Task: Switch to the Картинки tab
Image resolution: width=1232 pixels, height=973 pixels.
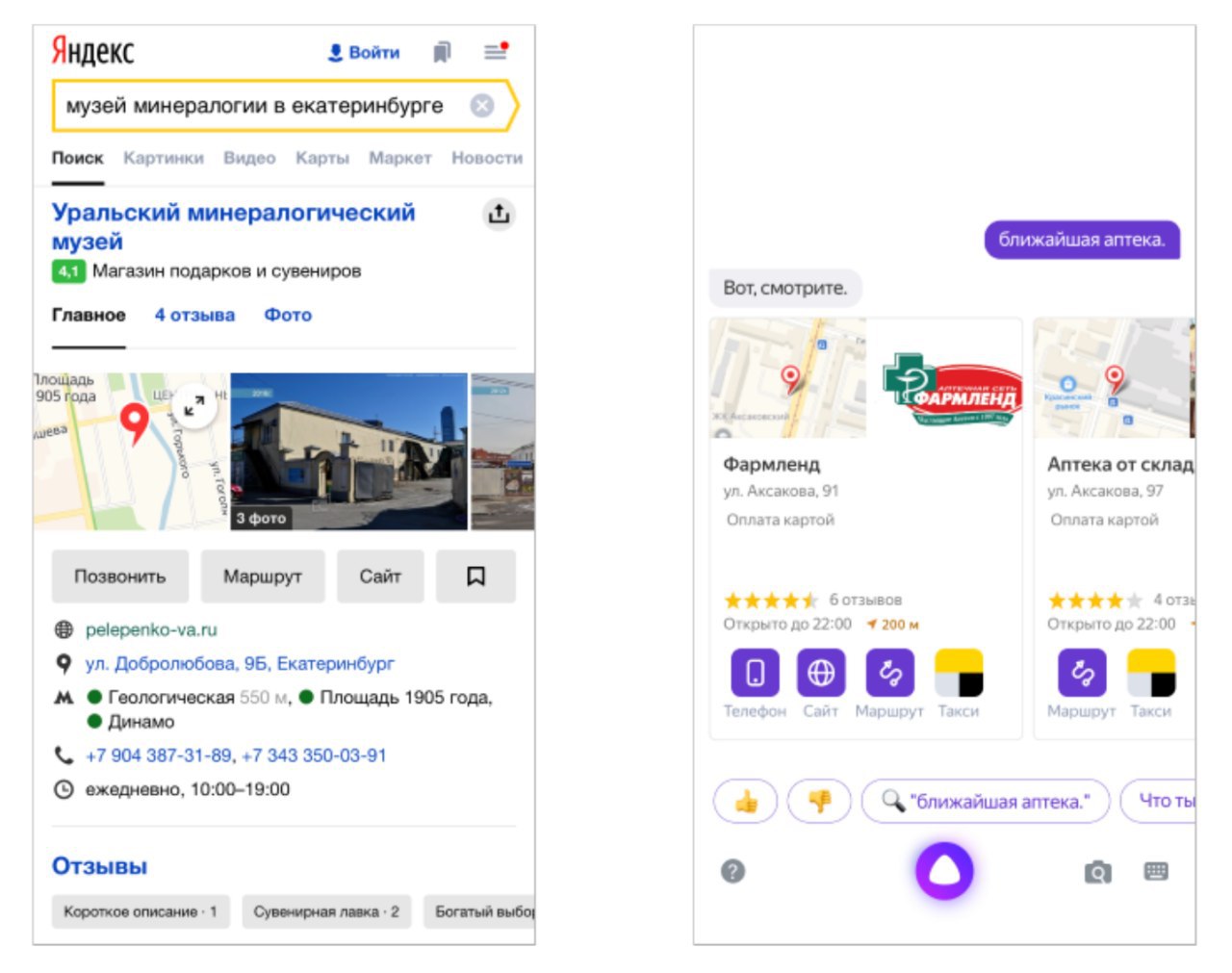Action: coord(164,158)
